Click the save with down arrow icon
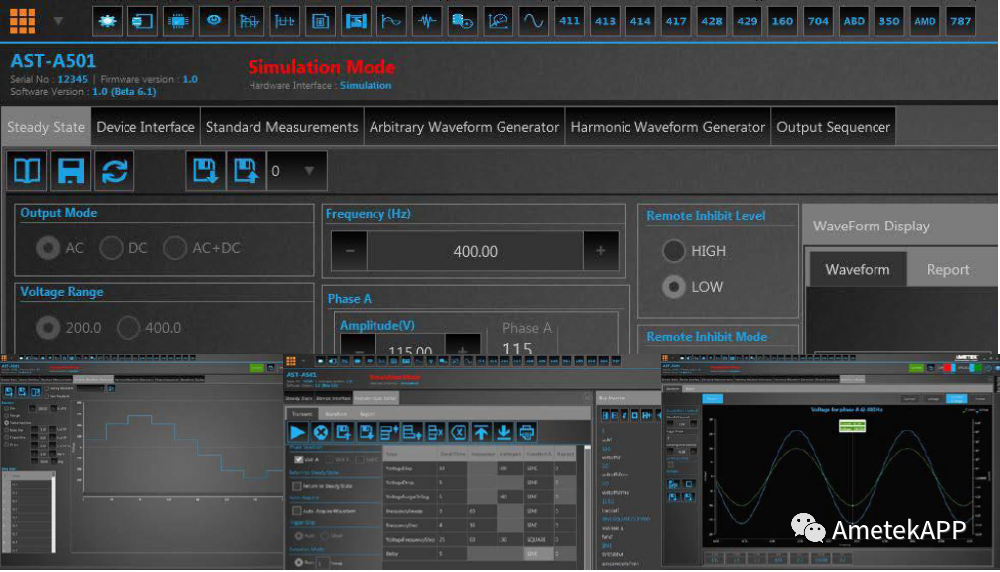Screen dimensions: 1000x572 [x=205, y=171]
